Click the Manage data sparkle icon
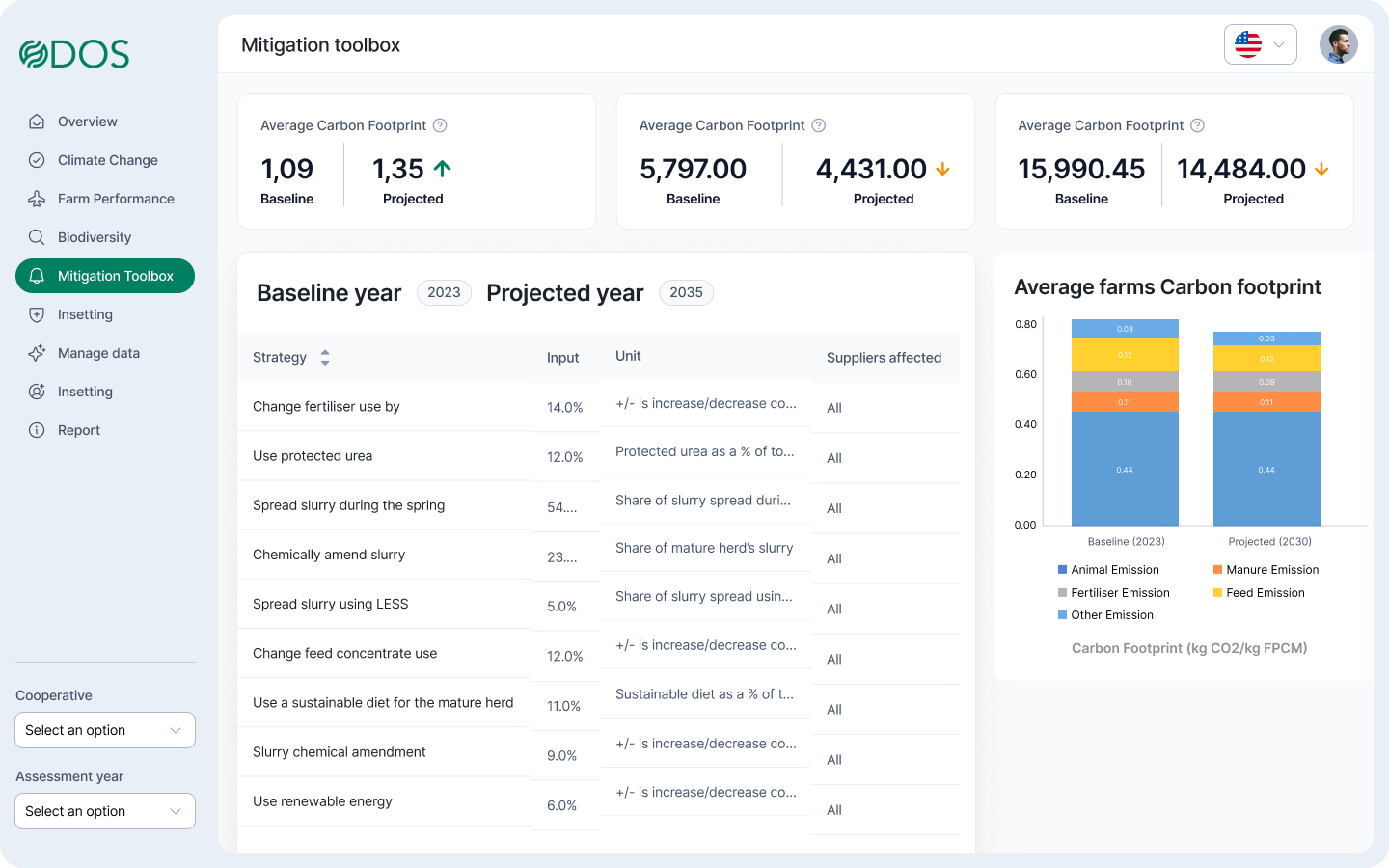 [37, 353]
